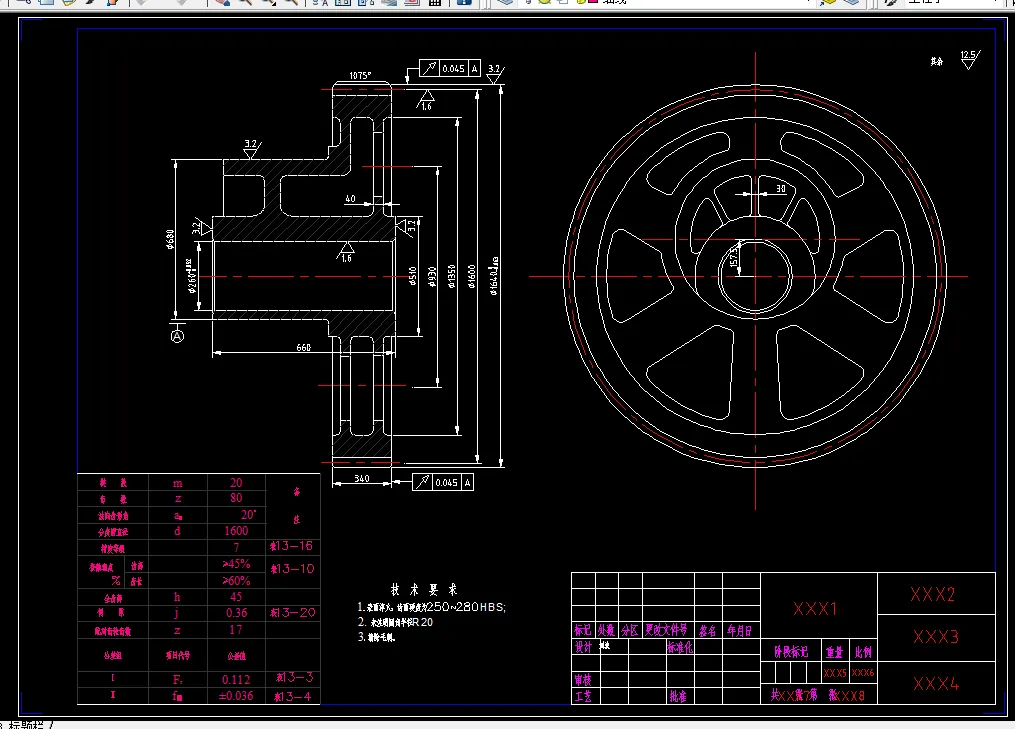Select the XXX3 title block placeholder
The width and height of the screenshot is (1015, 729).
936,637
